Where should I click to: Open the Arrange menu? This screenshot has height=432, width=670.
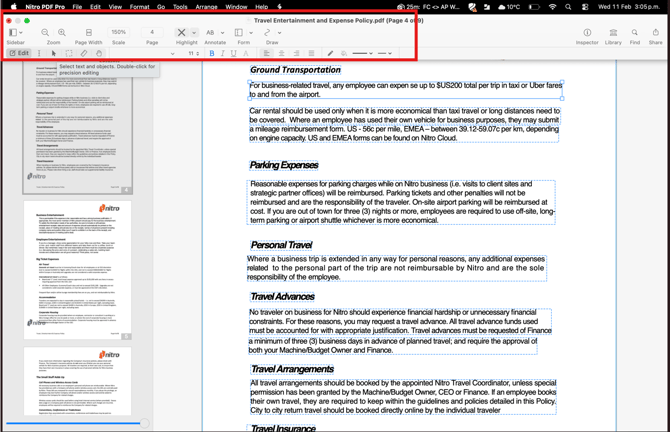tap(206, 7)
